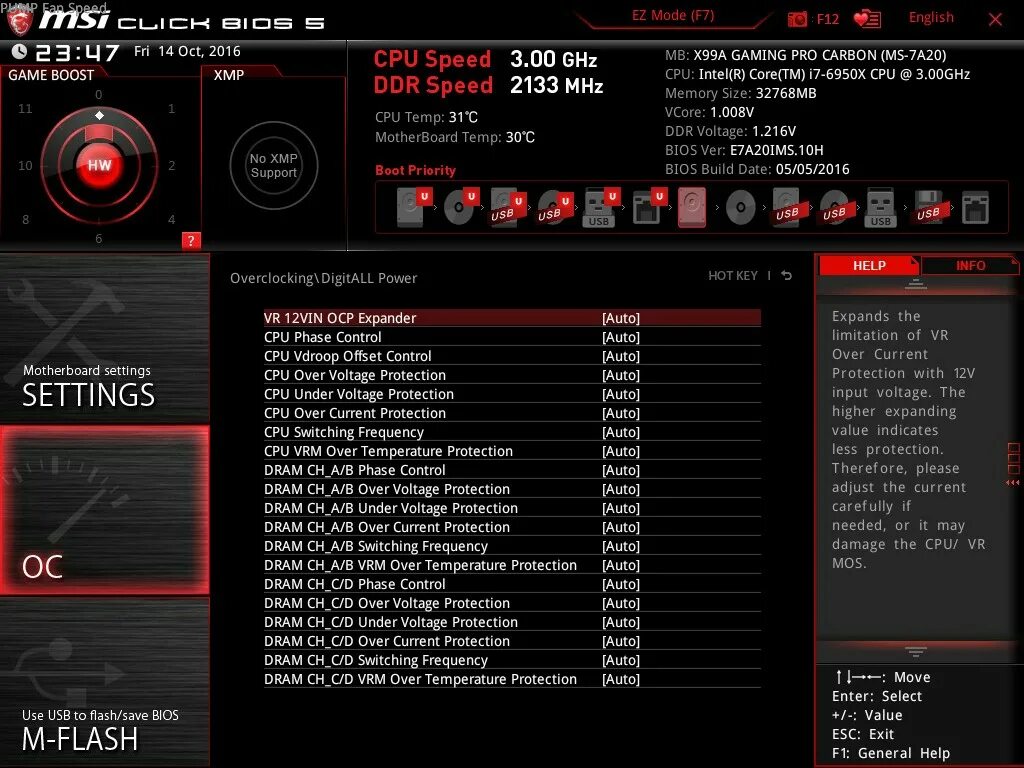Open the OC overclocking menu
Image resolution: width=1024 pixels, height=768 pixels.
point(104,511)
